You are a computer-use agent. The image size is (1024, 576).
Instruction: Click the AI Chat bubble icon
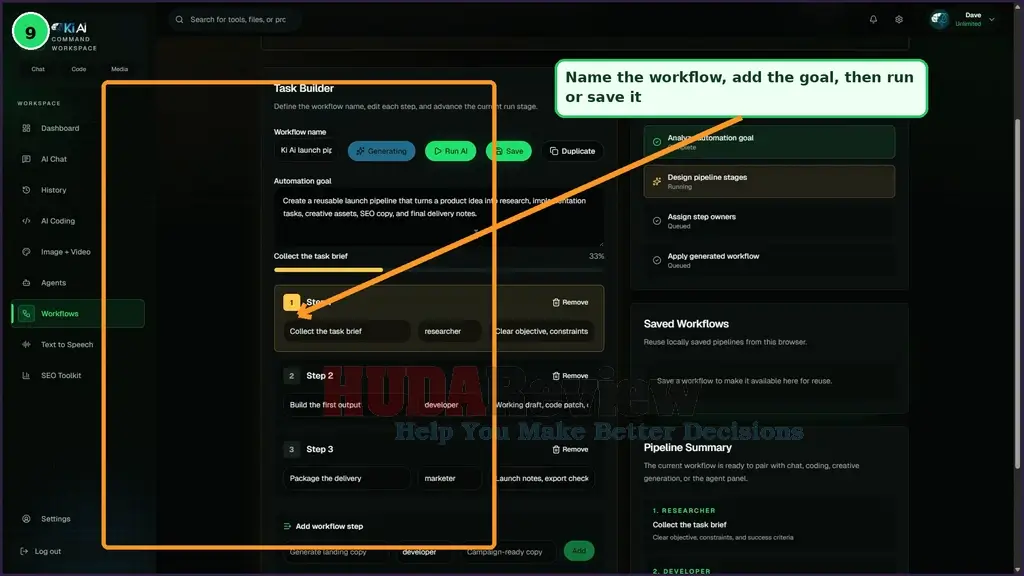pyautogui.click(x=26, y=159)
